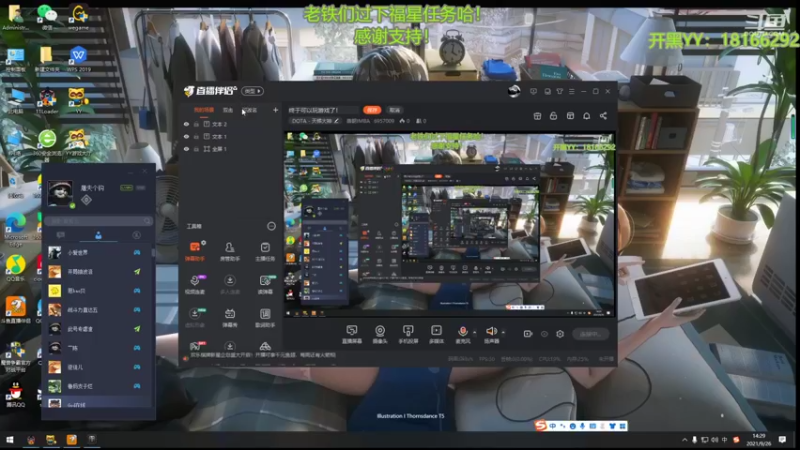Open the 主播任务 tool
The height and width of the screenshot is (450, 800).
265,251
